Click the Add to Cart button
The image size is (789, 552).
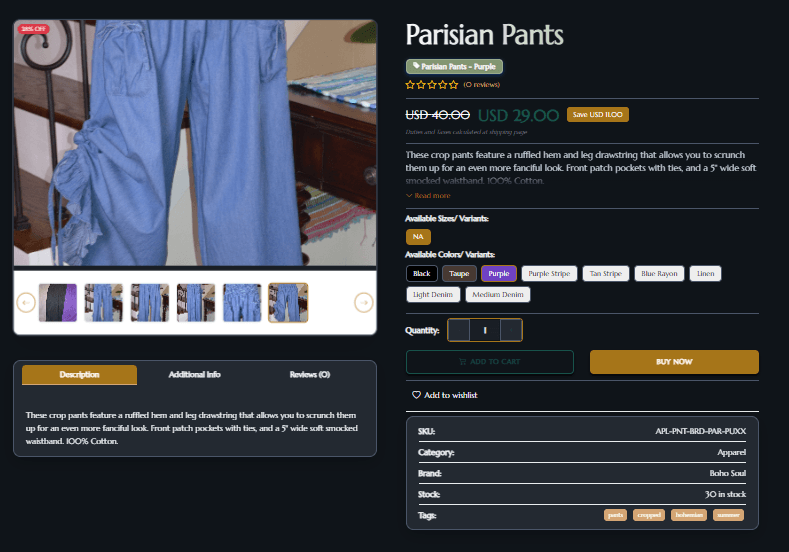coord(490,362)
